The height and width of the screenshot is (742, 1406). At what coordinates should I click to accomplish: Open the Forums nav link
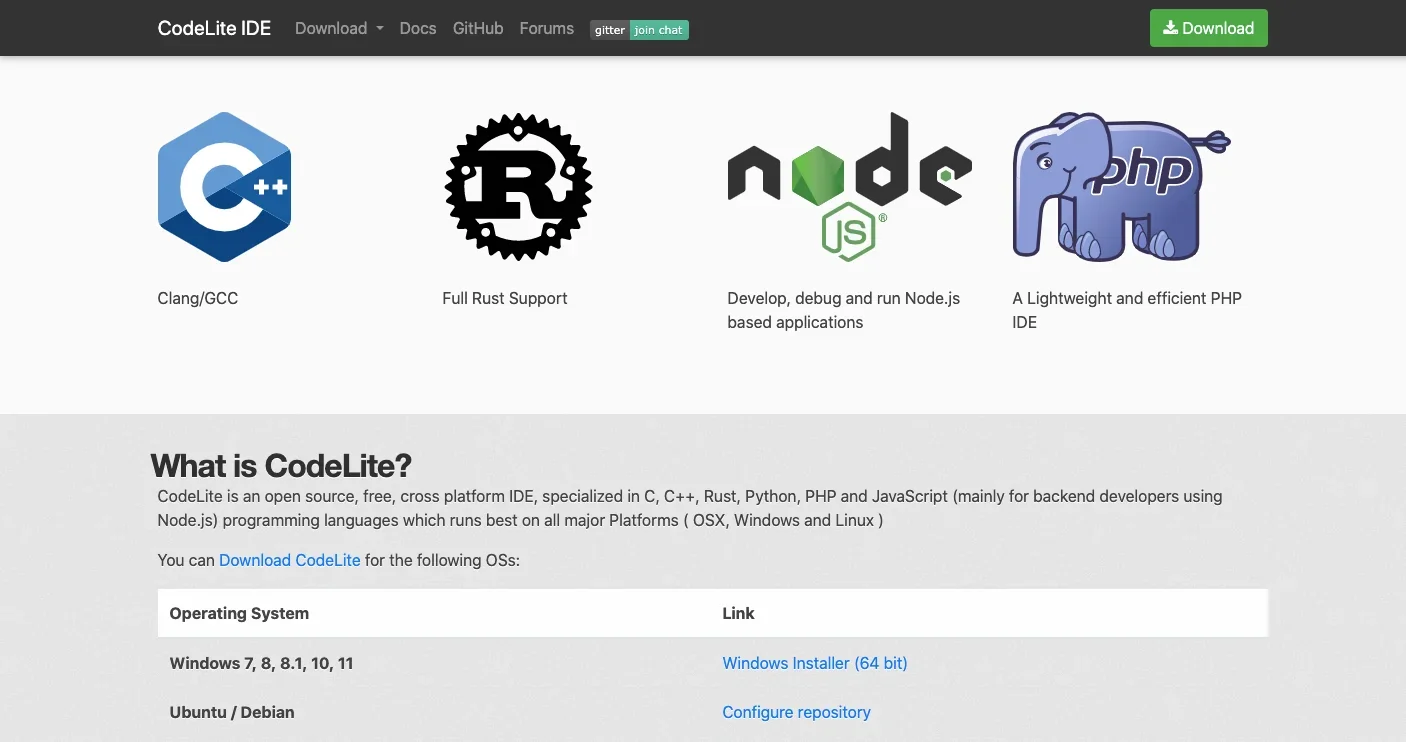tap(546, 28)
